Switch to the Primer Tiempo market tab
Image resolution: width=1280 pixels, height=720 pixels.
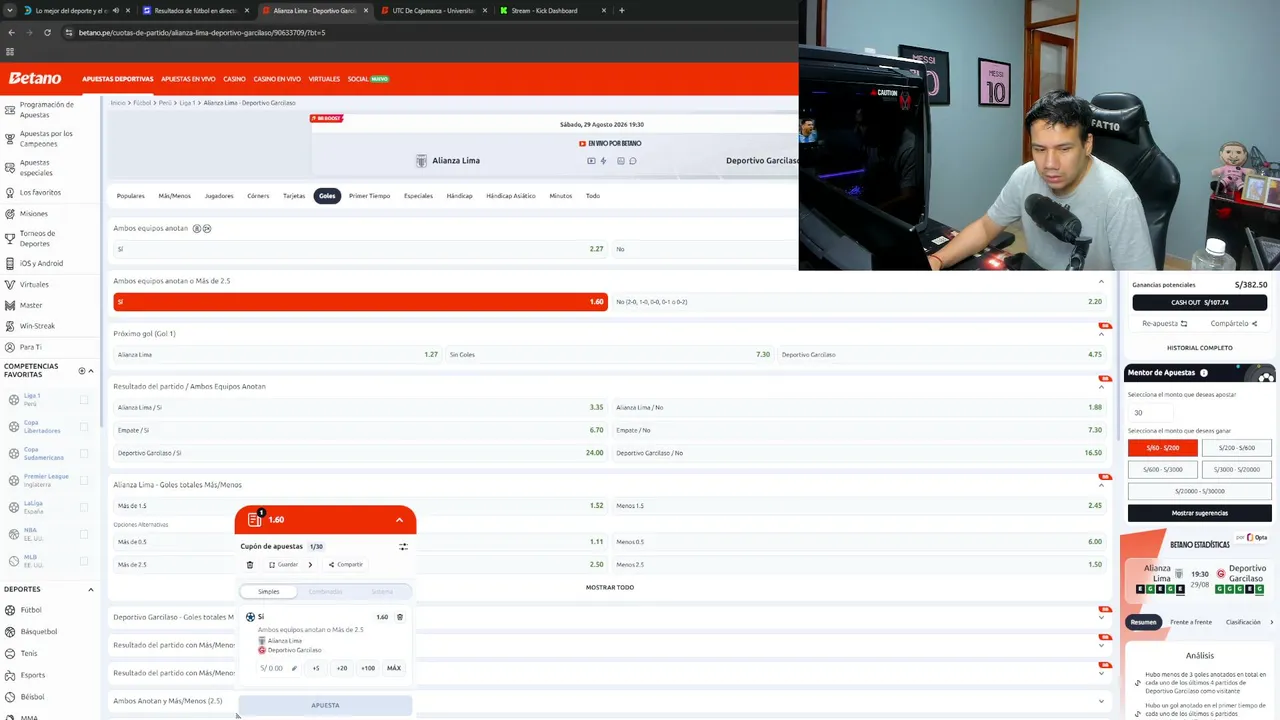coord(369,196)
